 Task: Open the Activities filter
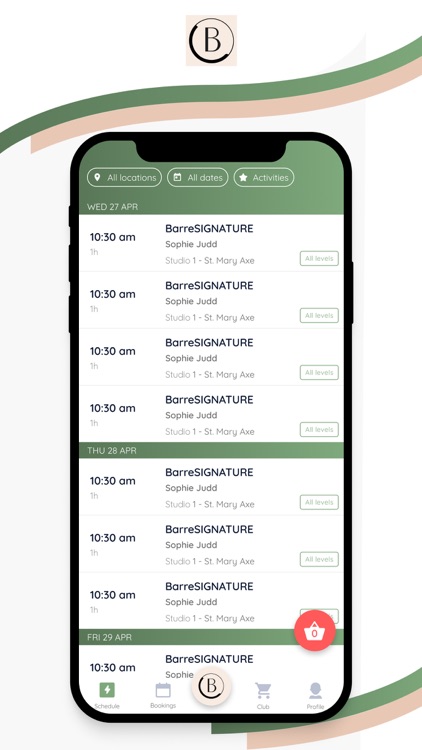(x=264, y=177)
